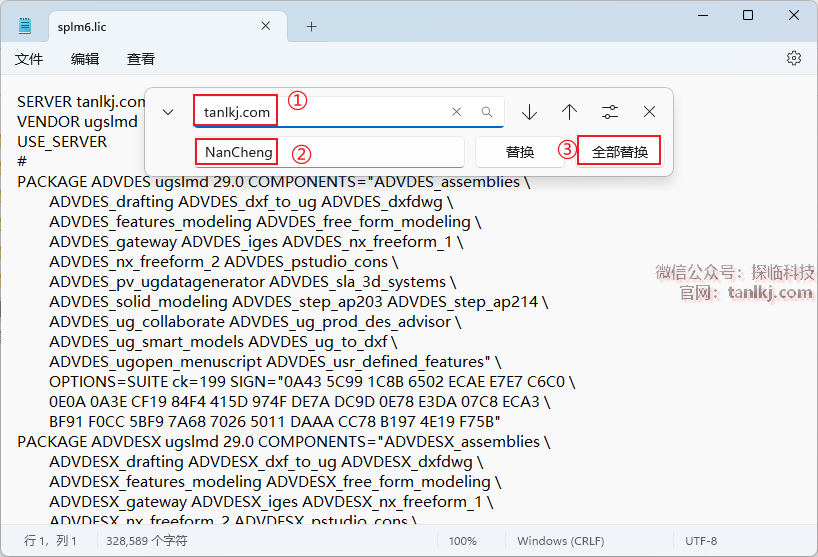Go to next match with down arrow
This screenshot has width=818, height=557.
click(529, 112)
